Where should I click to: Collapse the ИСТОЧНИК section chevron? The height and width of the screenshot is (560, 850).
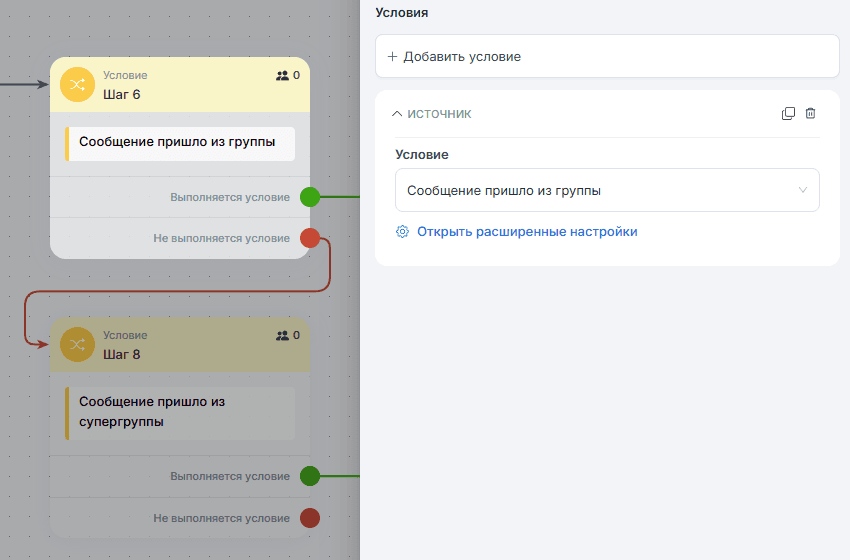[397, 114]
